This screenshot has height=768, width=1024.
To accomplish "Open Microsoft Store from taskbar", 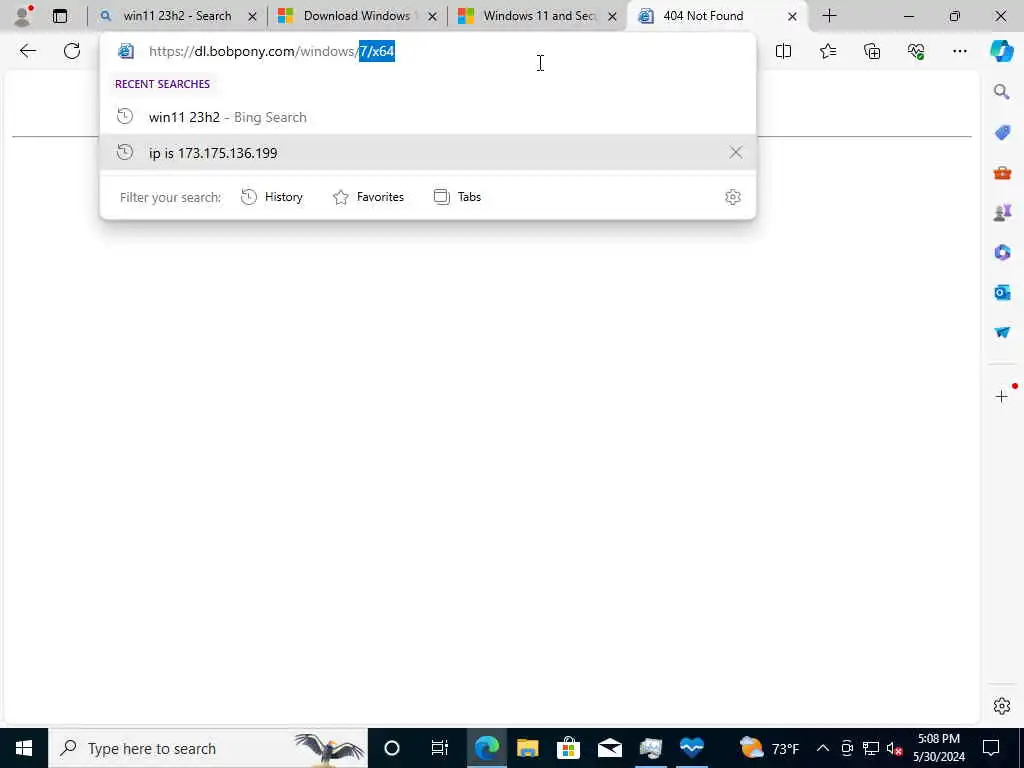I will (569, 748).
